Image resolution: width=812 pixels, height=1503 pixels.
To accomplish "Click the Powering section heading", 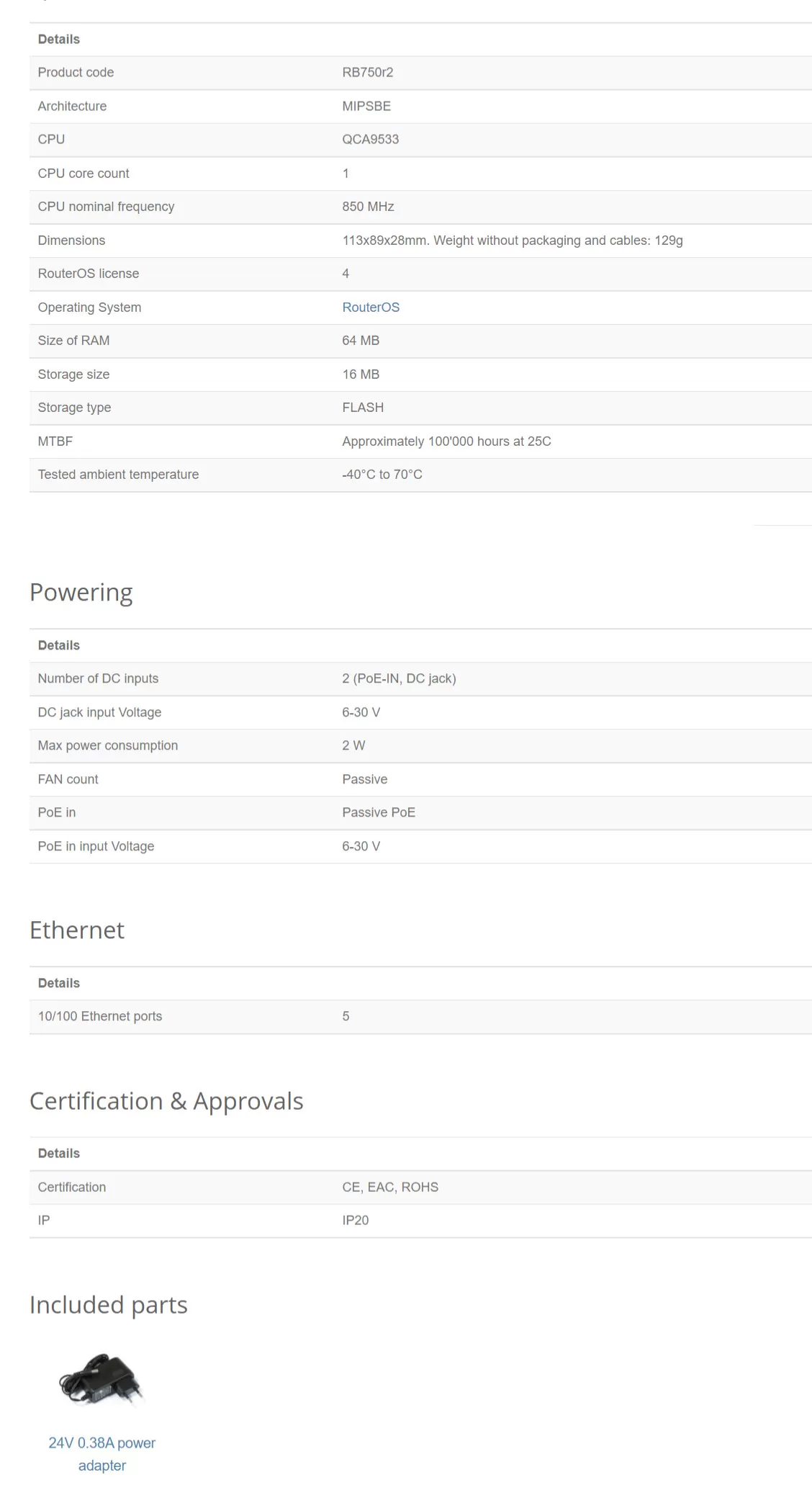I will 81,593.
